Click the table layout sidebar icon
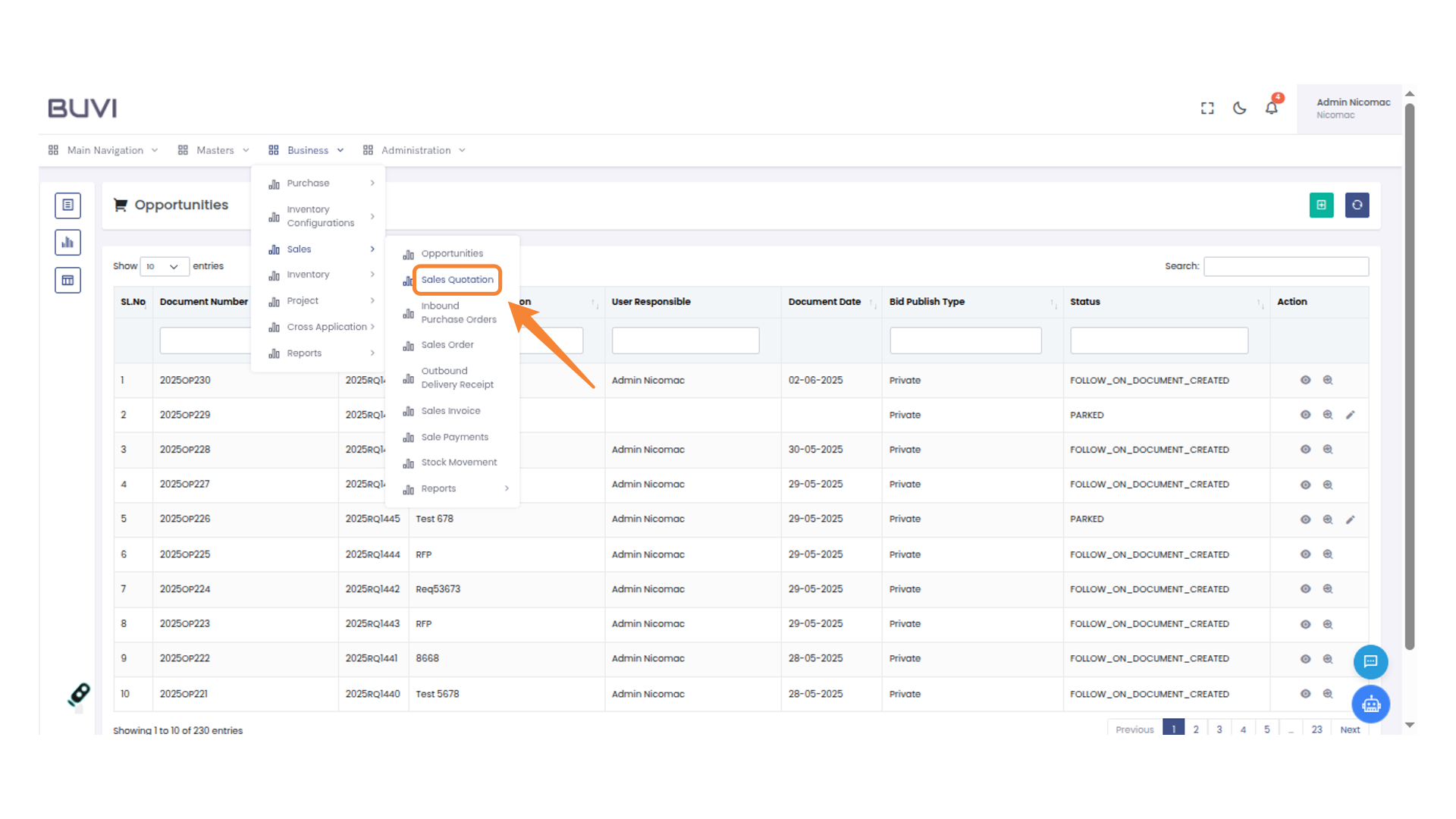Image resolution: width=1456 pixels, height=819 pixels. 67,281
